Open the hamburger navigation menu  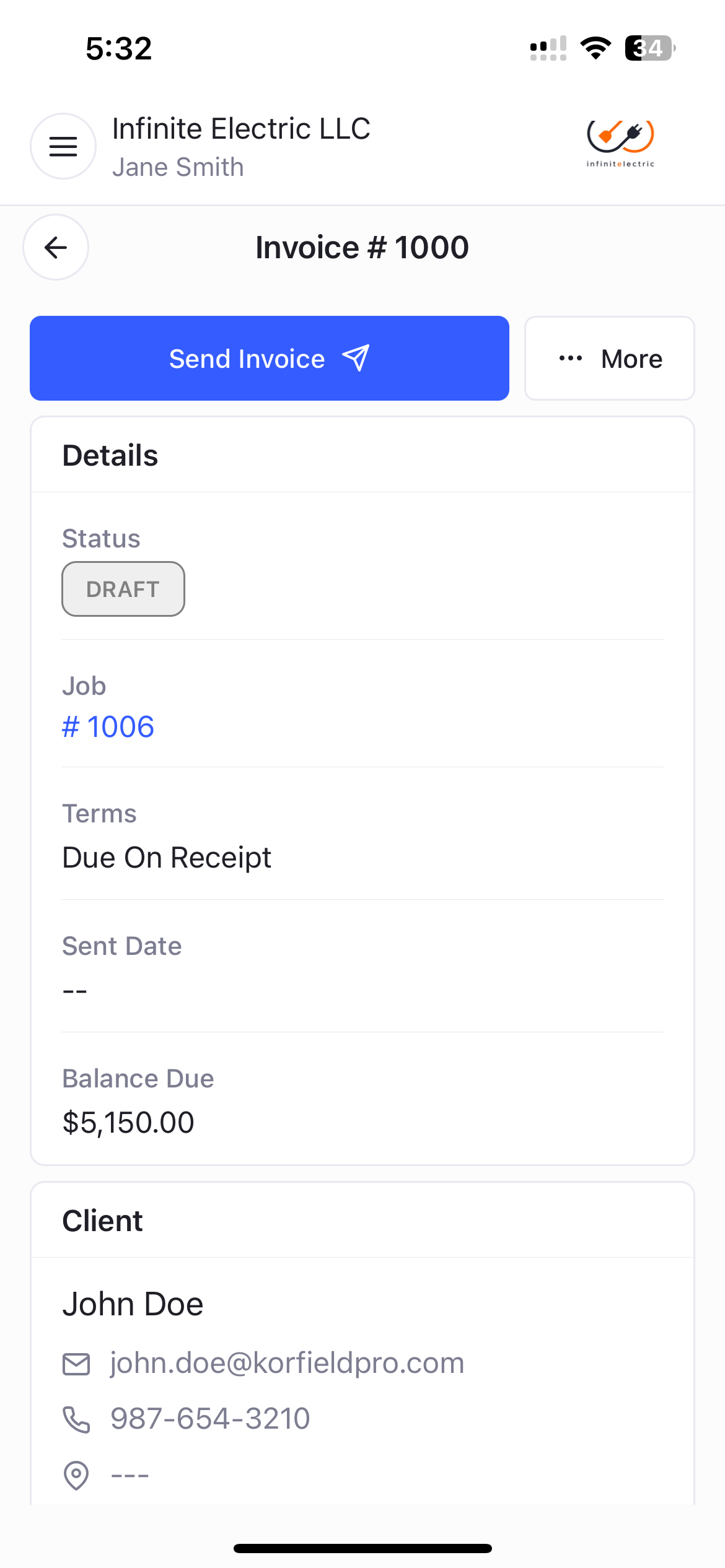coord(63,146)
